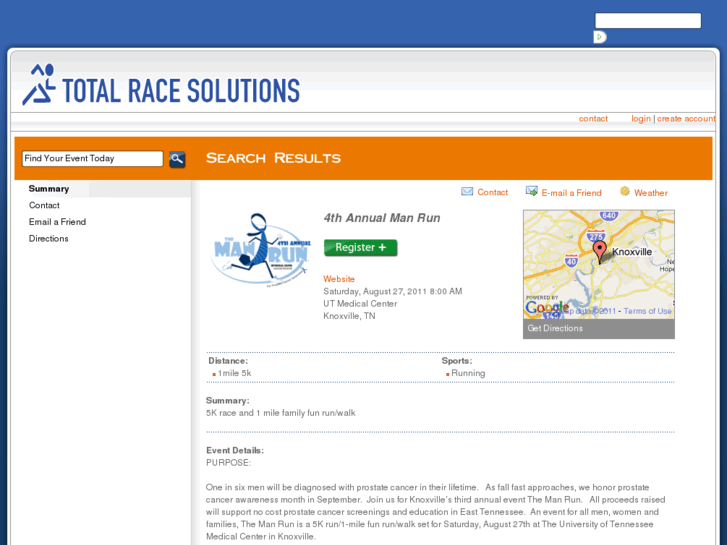Open Directions in the left sidebar
727x545 pixels.
click(48, 238)
